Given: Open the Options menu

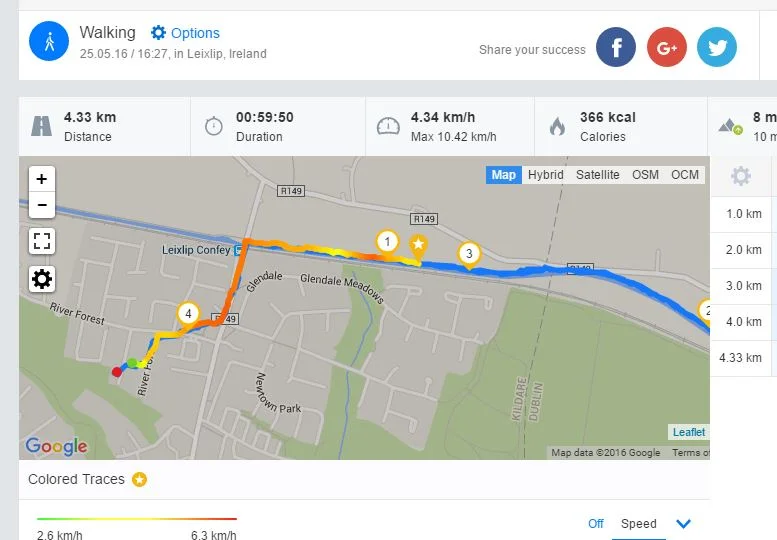Looking at the screenshot, I should point(185,33).
